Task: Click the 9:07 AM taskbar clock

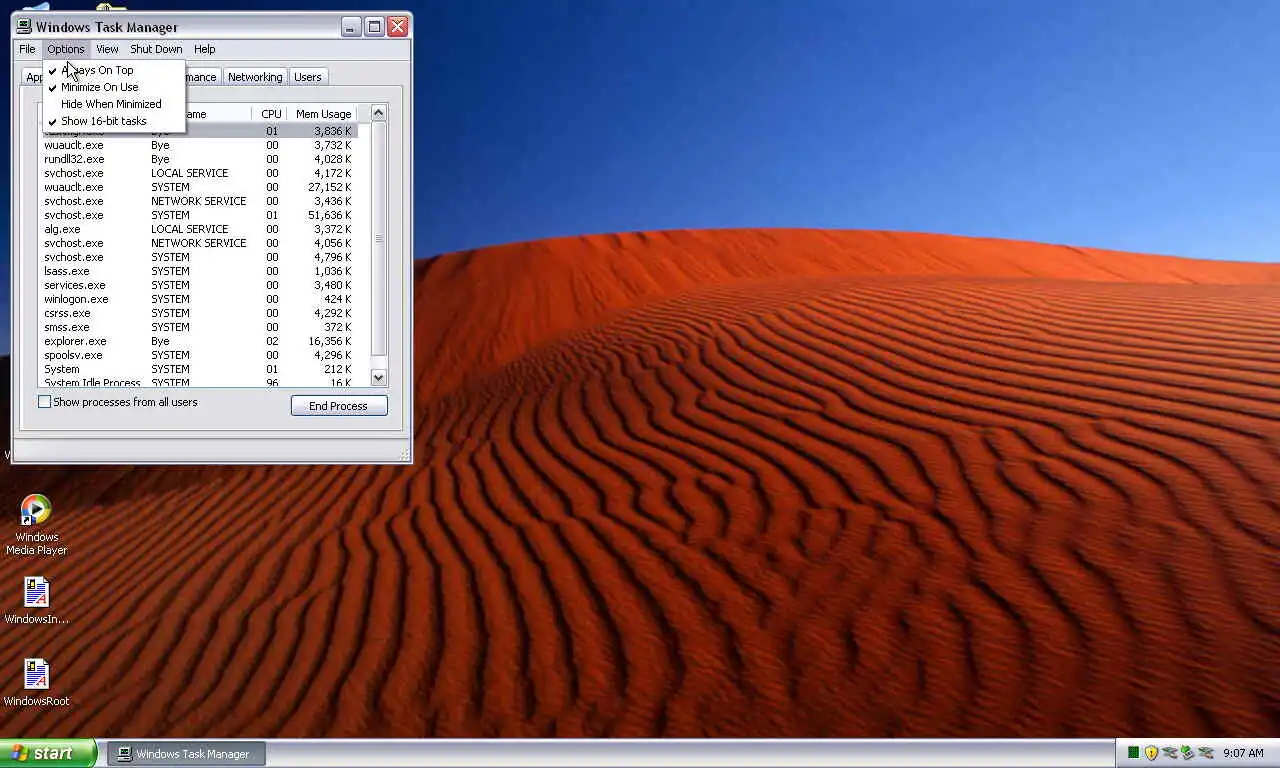Action: (x=1243, y=753)
